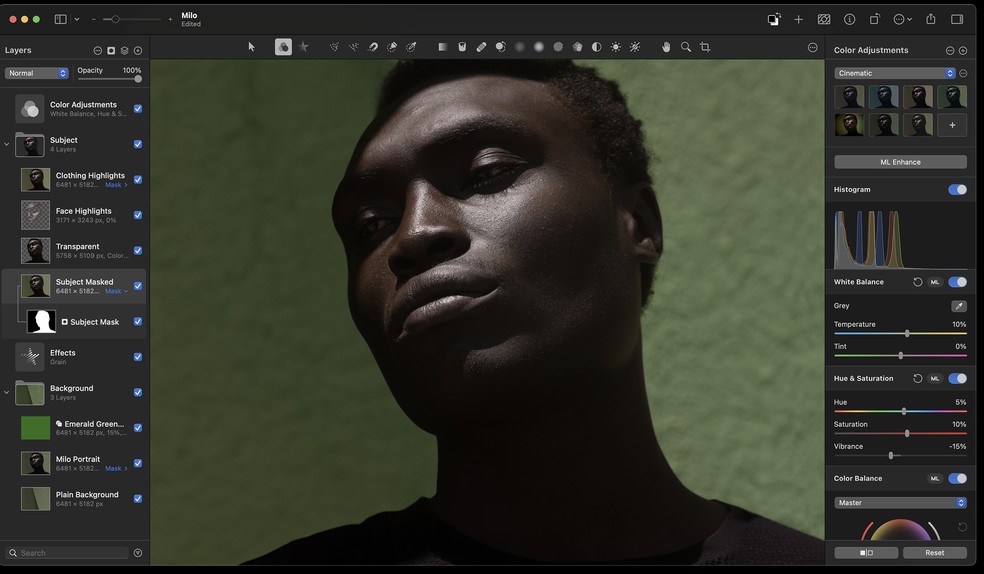This screenshot has height=574, width=984.
Task: Open the Master color balance dropdown
Action: coord(900,503)
